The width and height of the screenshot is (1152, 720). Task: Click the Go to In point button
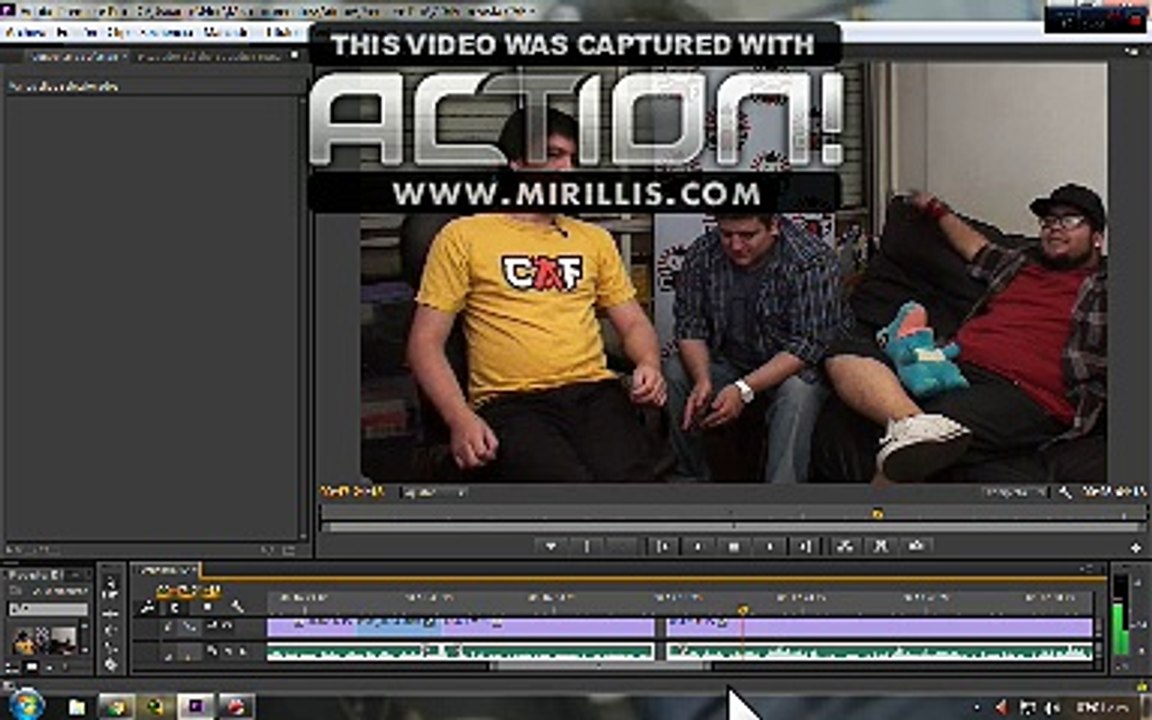tap(662, 546)
